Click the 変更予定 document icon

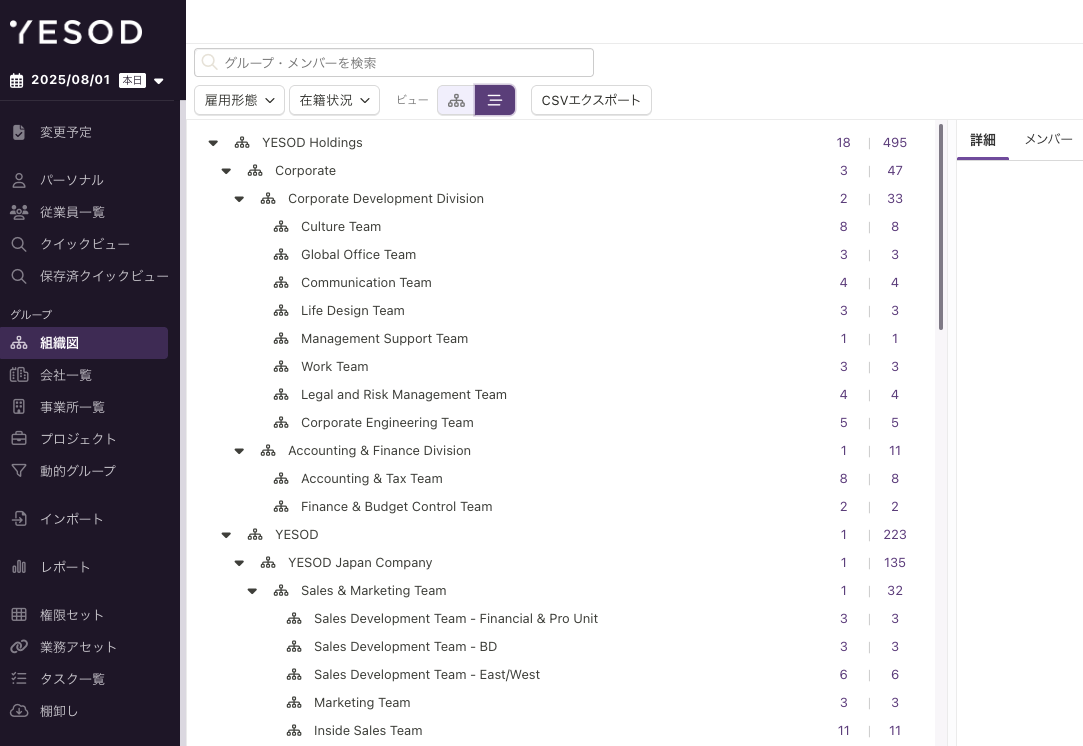19,132
